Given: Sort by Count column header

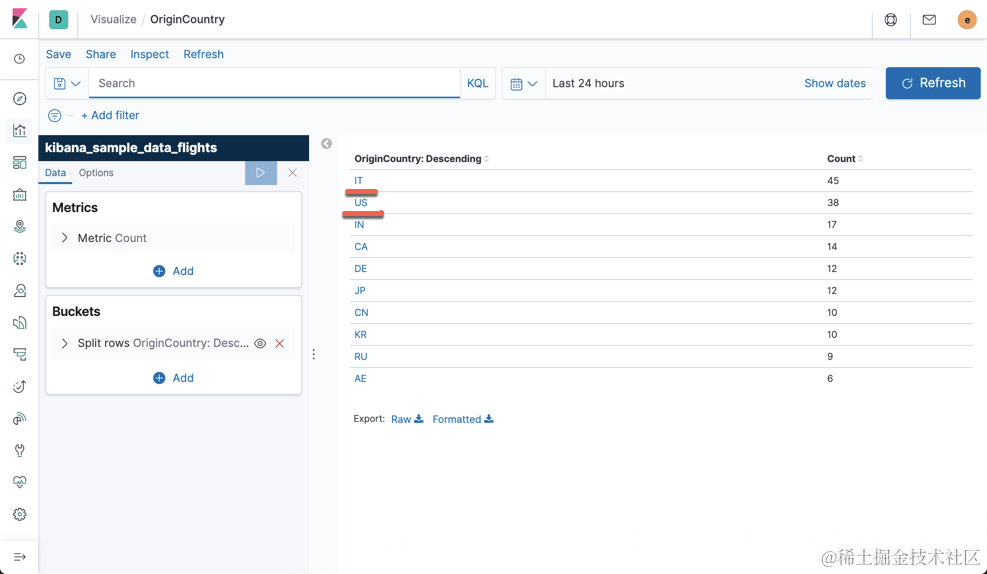Looking at the screenshot, I should click(845, 159).
